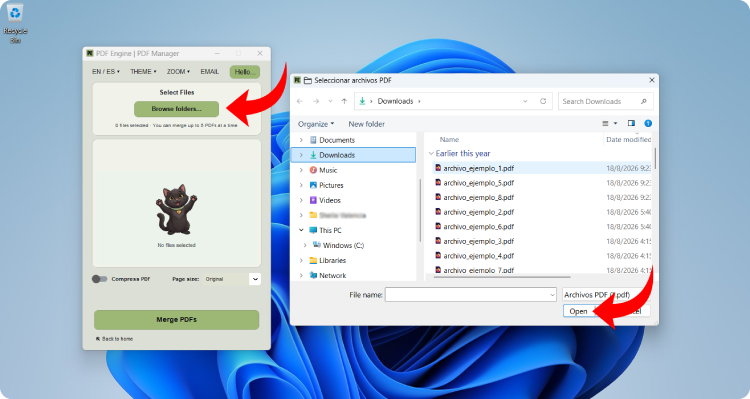Go forward in file dialog navigation

click(316, 101)
